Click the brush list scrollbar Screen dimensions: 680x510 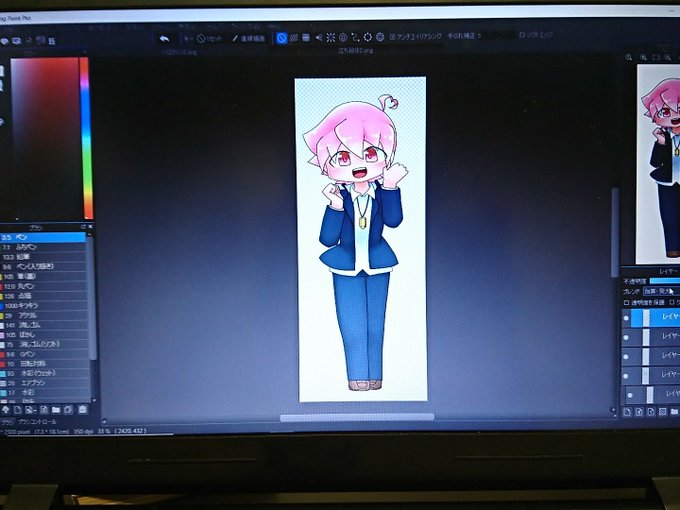(93, 298)
